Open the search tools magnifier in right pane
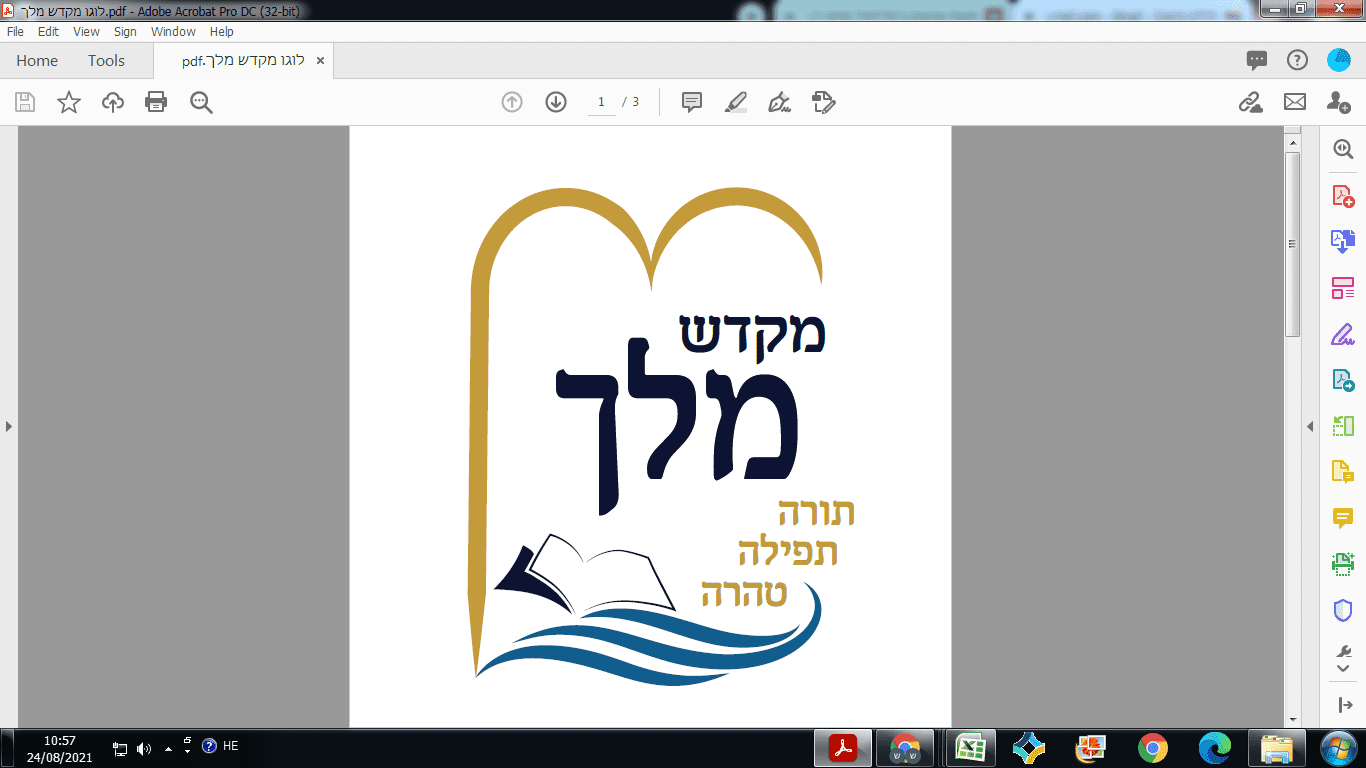This screenshot has height=768, width=1366. (x=1343, y=149)
